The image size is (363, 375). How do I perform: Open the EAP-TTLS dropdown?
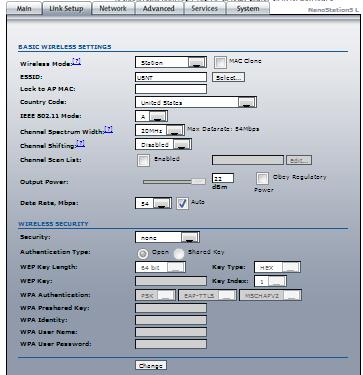pos(208,295)
